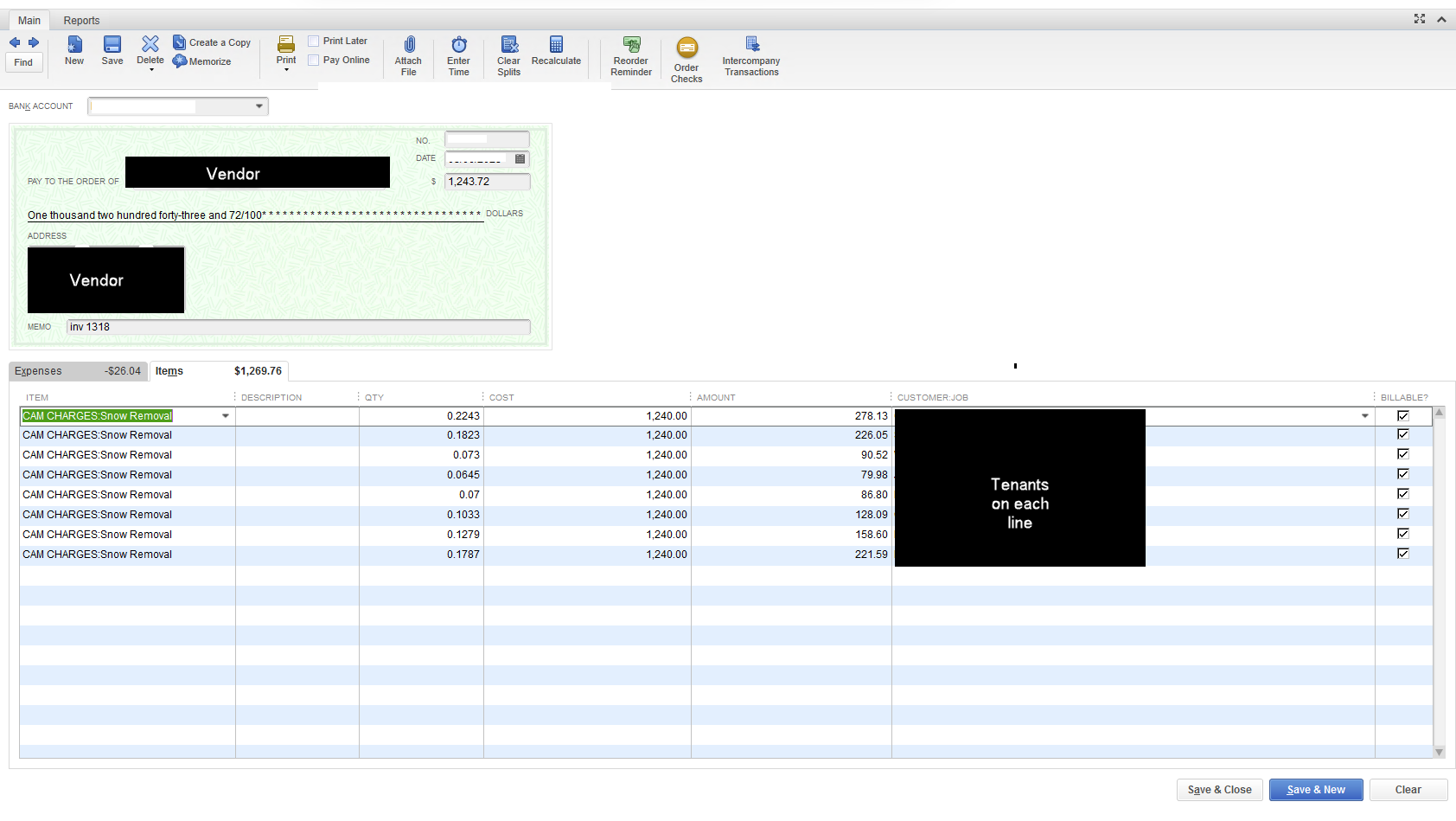This screenshot has height=821, width=1456.
Task: Recalculate the check total
Action: pos(556,52)
